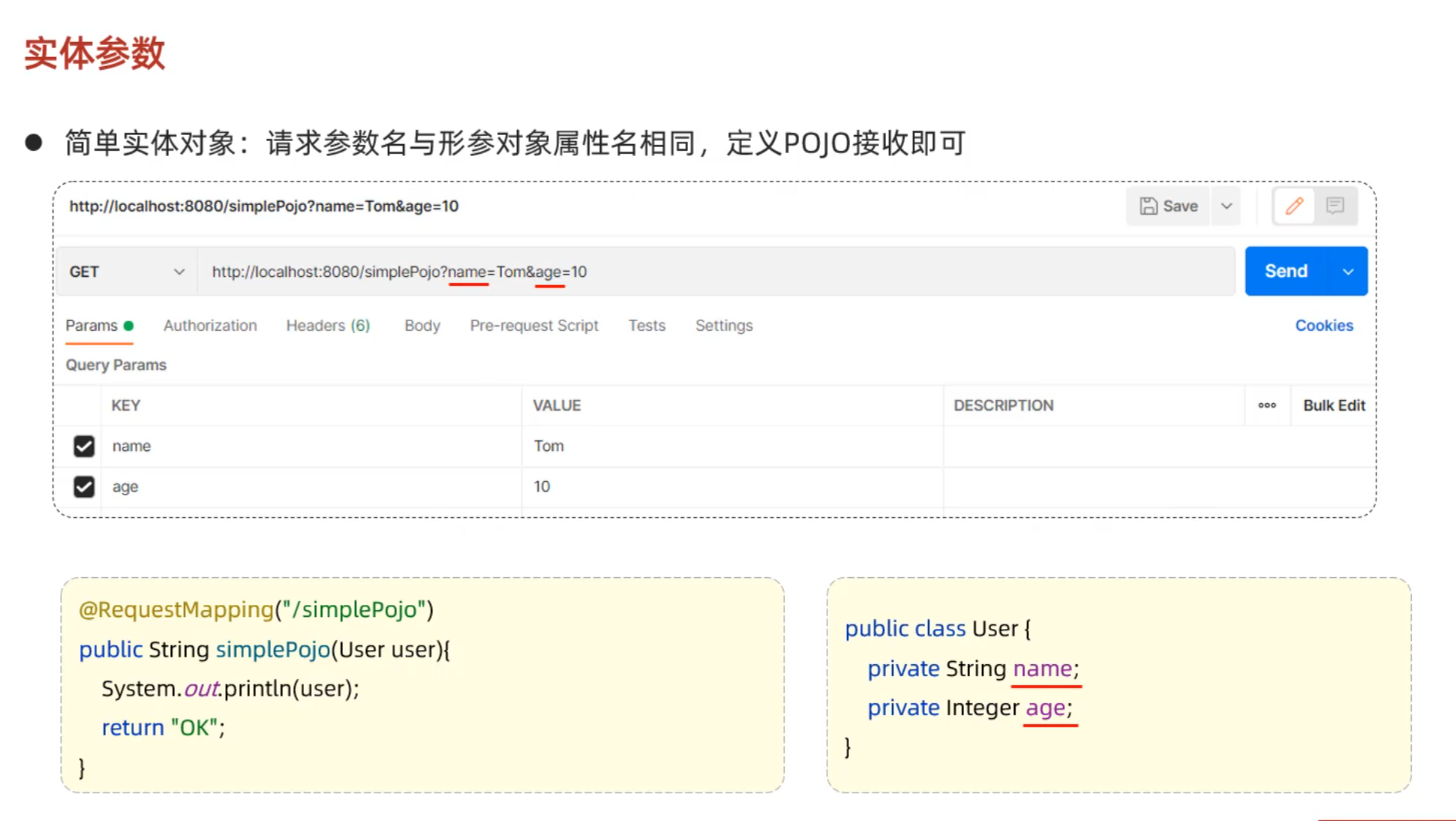The image size is (1456, 821).
Task: Expand the Send button dropdown arrow
Action: pos(1348,272)
